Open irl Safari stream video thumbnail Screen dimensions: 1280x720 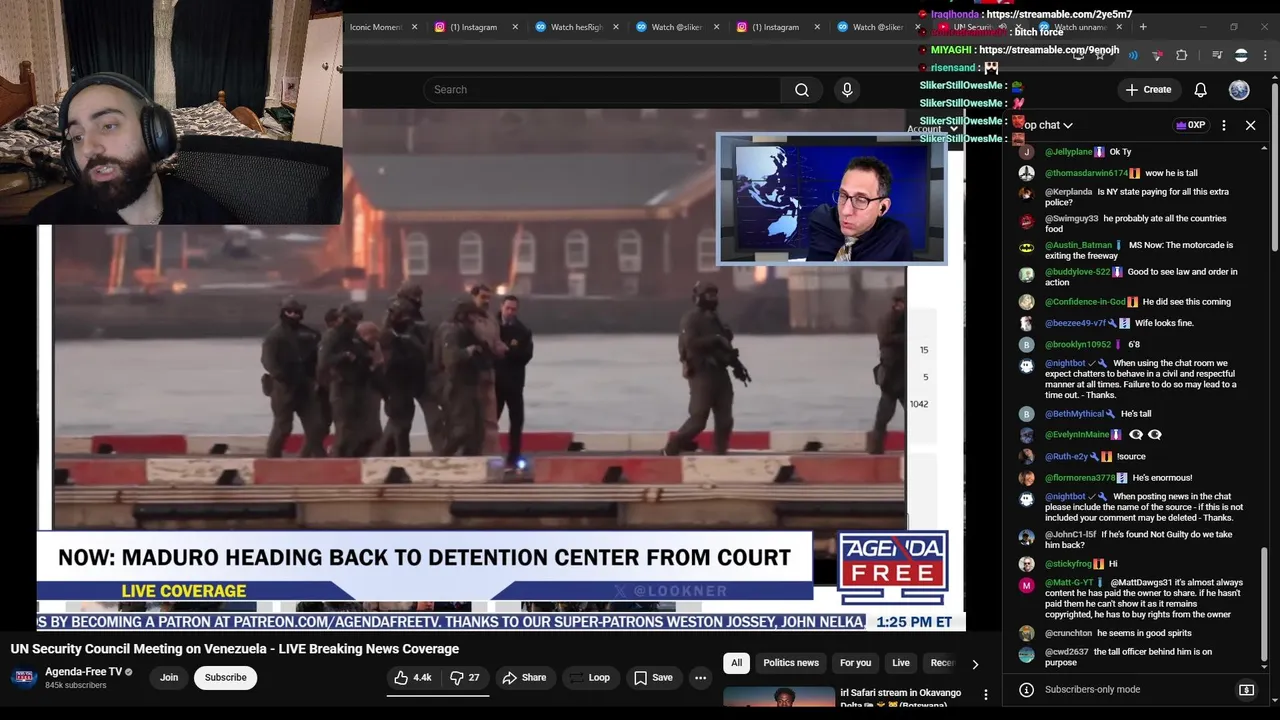779,697
